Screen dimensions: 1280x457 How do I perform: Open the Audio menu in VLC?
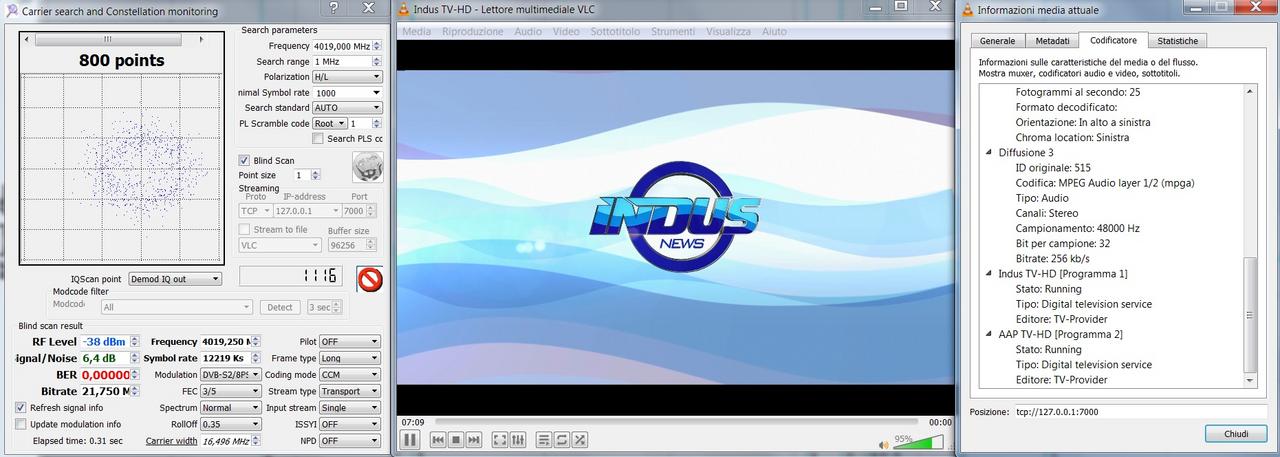pyautogui.click(x=528, y=31)
